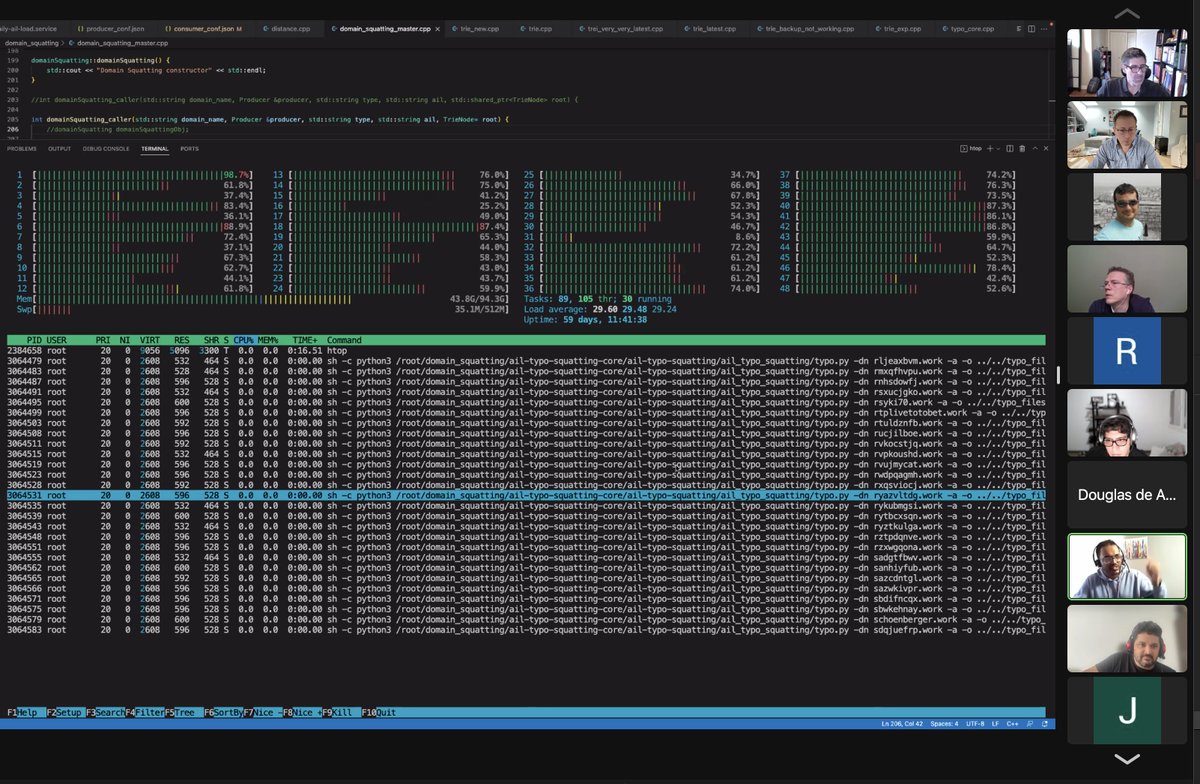This screenshot has width=1200, height=784.
Task: Open the terminal profile dropdown arrow
Action: pos(998,148)
